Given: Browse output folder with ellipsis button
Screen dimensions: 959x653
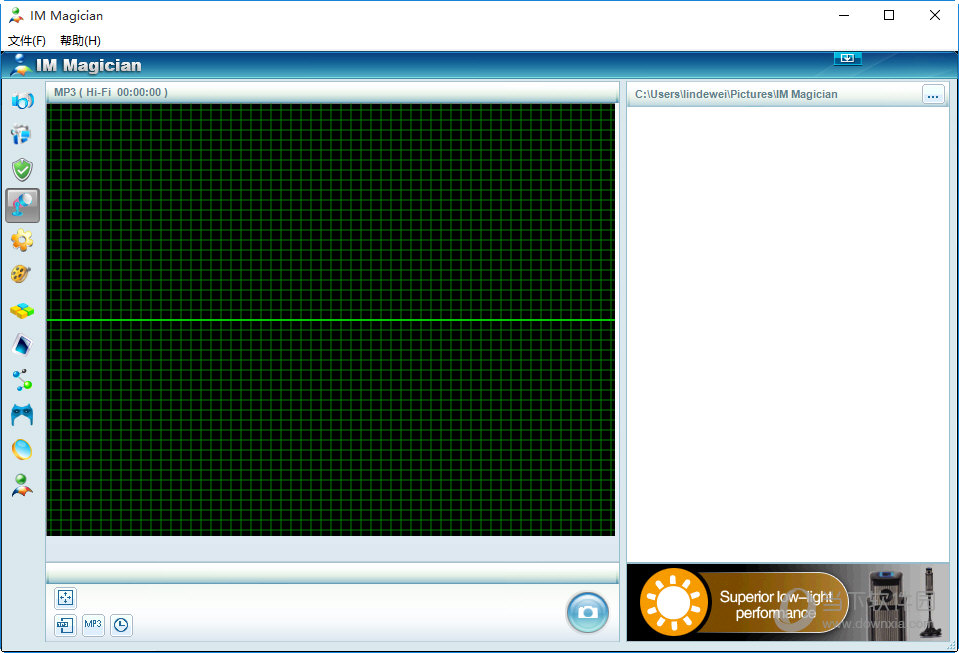Looking at the screenshot, I should click(x=933, y=95).
